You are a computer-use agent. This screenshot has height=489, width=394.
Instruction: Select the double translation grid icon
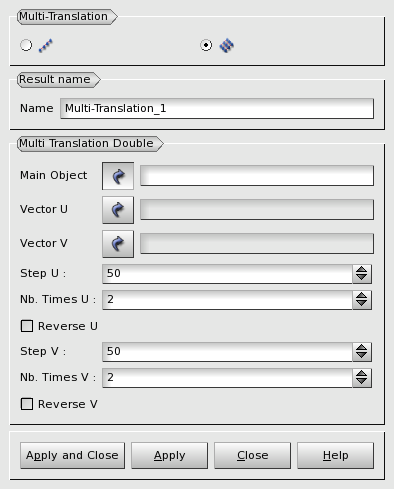pyautogui.click(x=227, y=46)
